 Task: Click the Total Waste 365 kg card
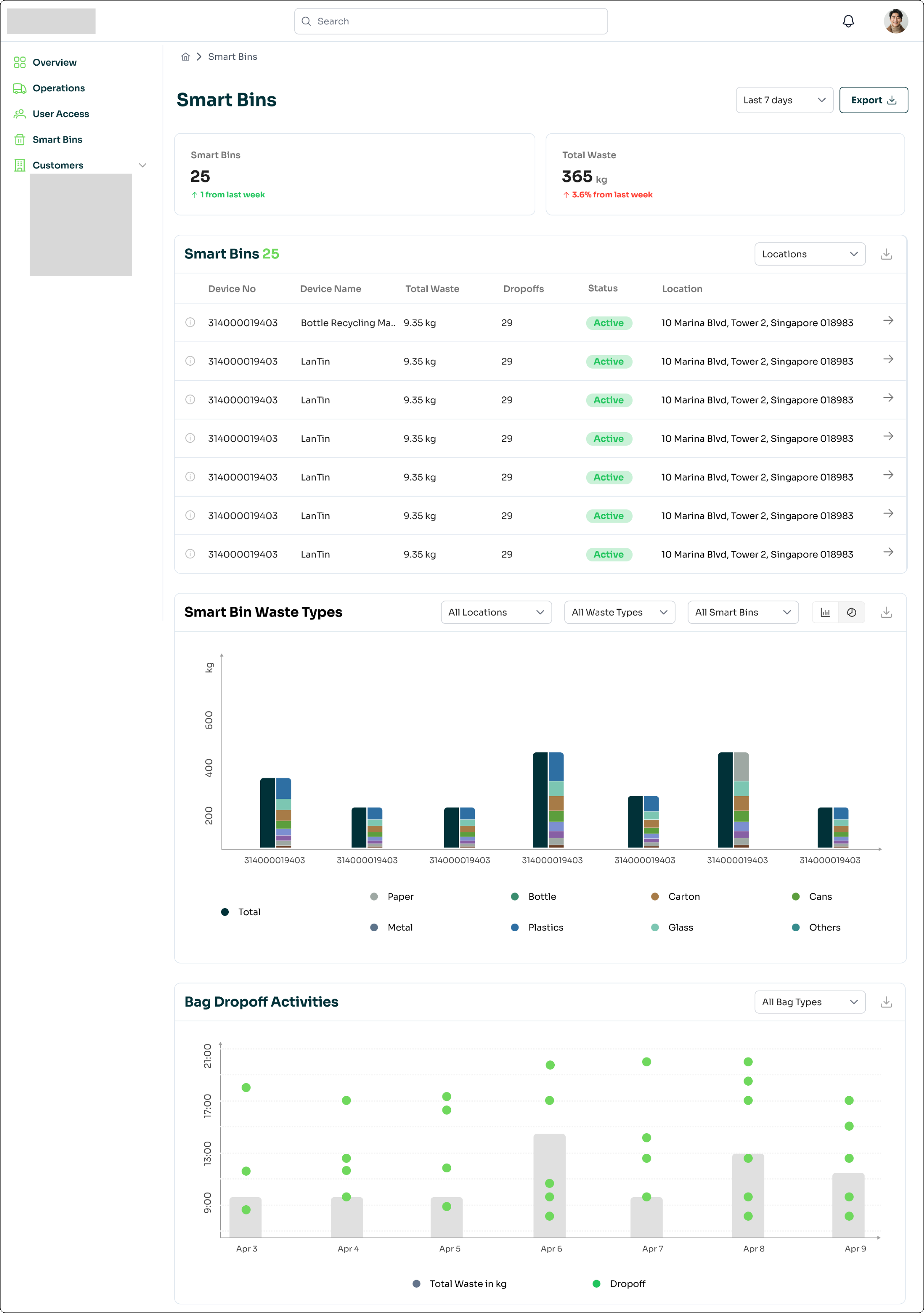725,175
